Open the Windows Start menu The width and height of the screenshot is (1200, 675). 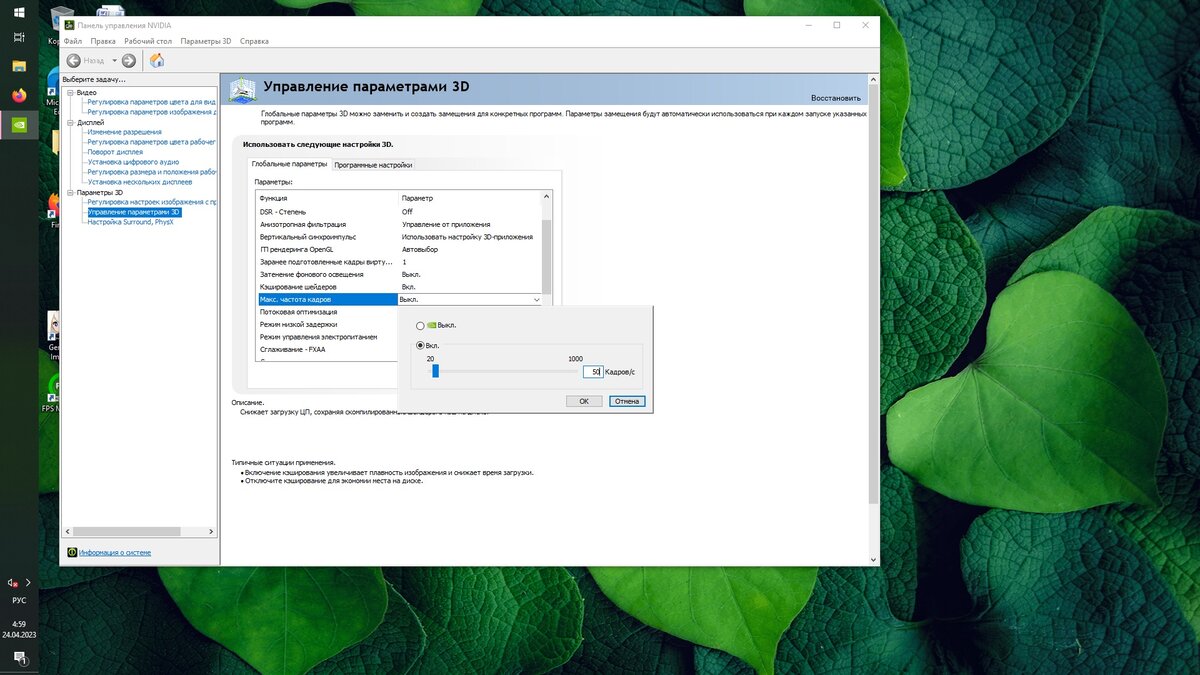coord(19,11)
